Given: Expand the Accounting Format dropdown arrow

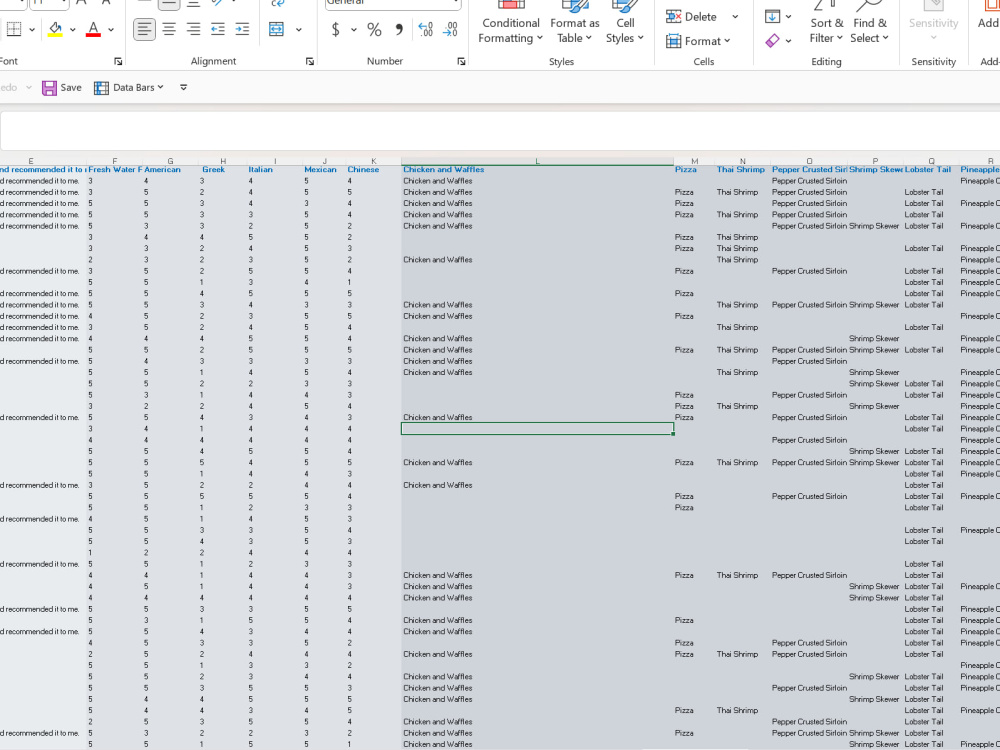Looking at the screenshot, I should tap(353, 29).
